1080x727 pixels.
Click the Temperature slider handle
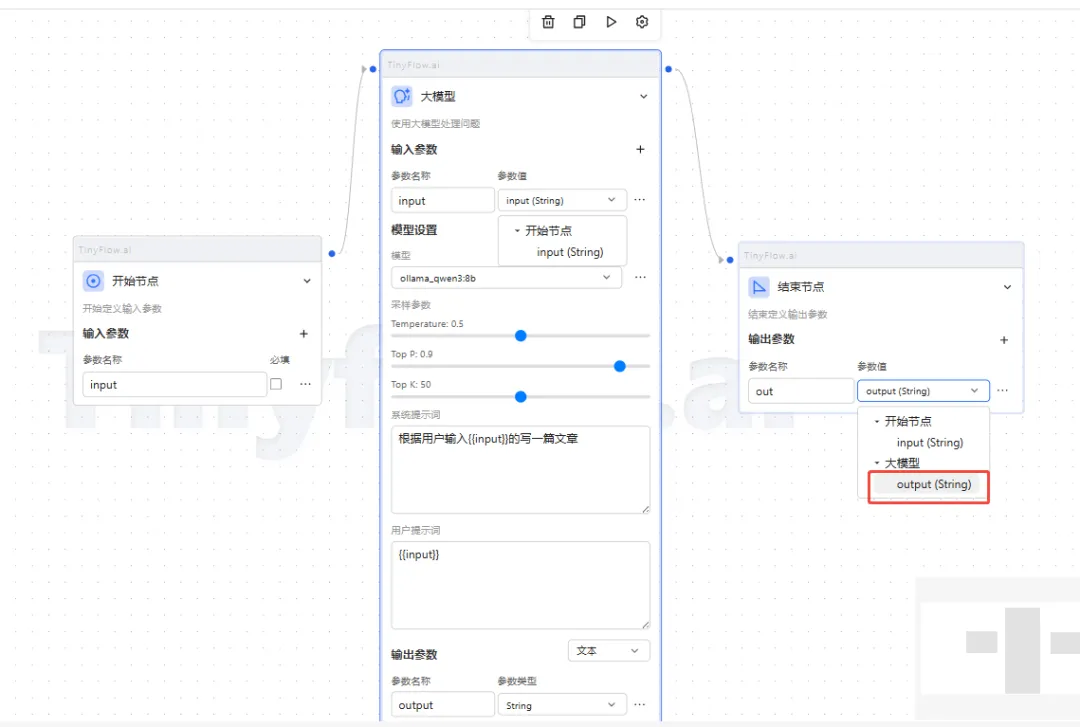[x=520, y=336]
